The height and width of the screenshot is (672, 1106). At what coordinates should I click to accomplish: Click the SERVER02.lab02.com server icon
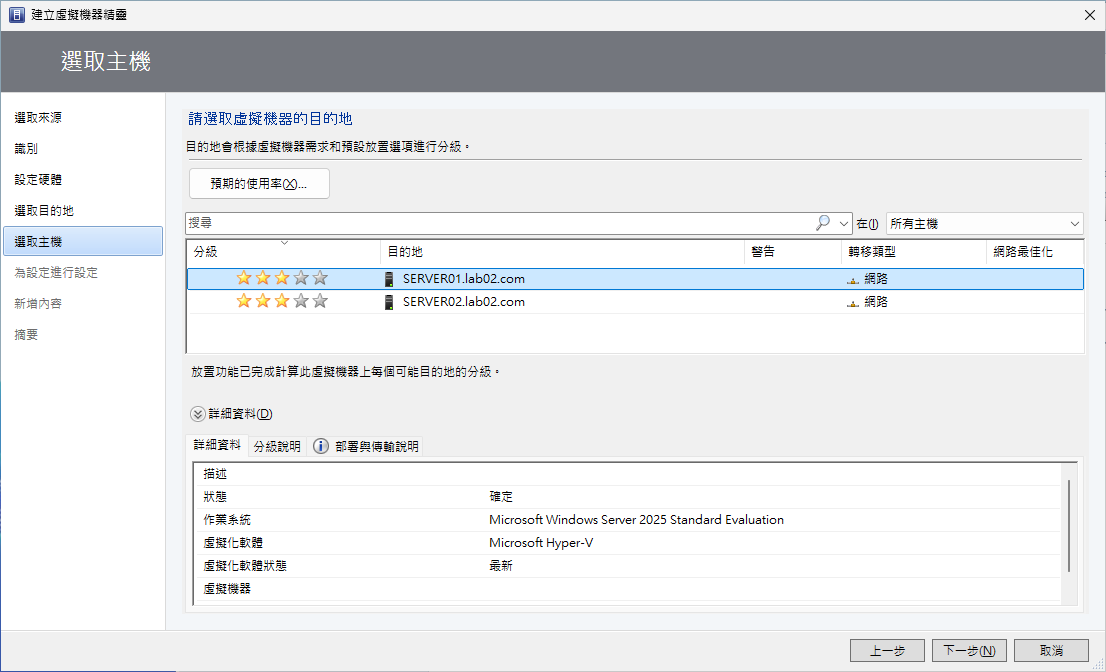[x=389, y=302]
